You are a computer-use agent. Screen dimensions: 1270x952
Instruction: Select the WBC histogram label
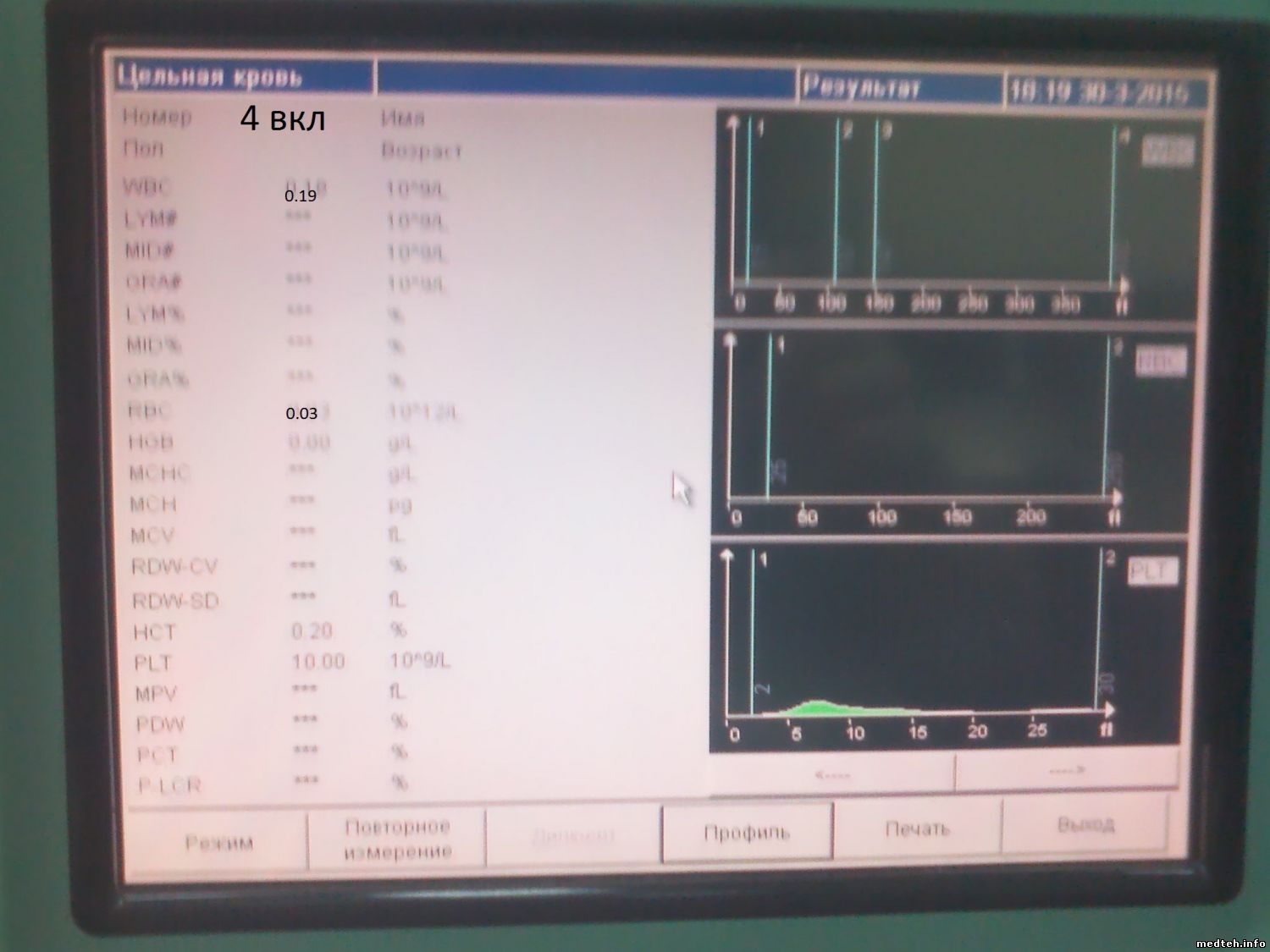(x=1168, y=151)
